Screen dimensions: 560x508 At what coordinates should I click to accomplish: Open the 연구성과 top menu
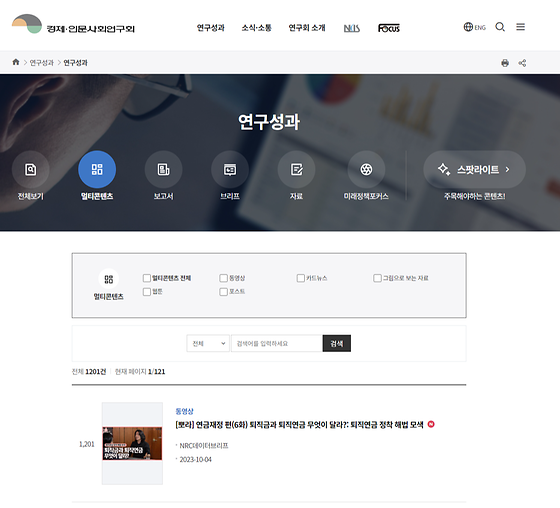point(211,28)
